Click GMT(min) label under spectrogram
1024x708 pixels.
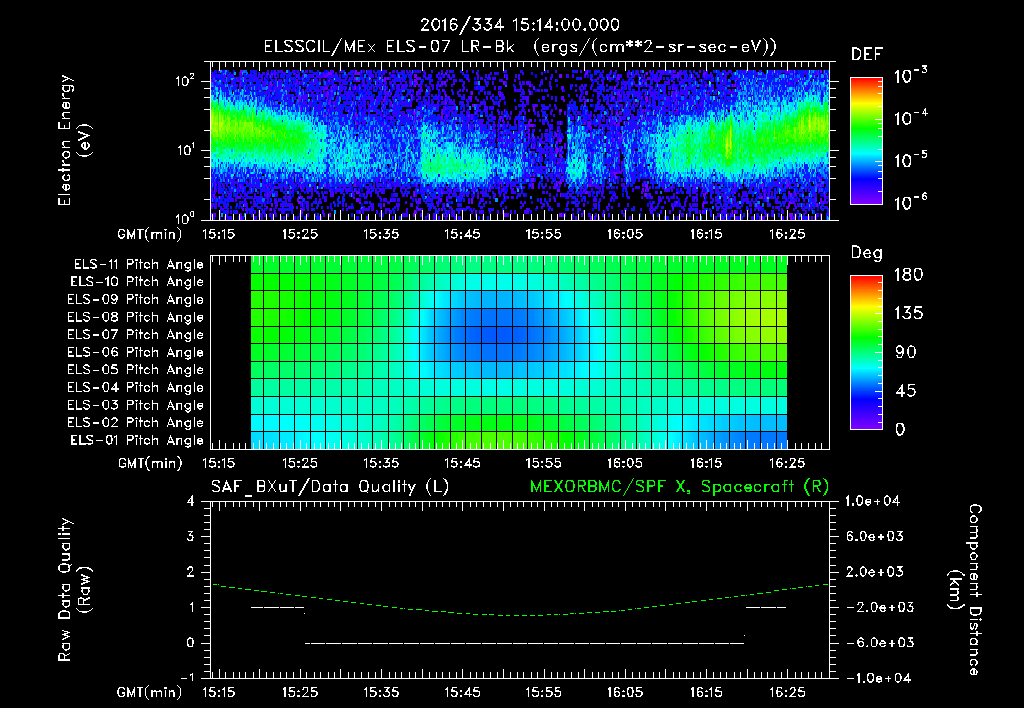pyautogui.click(x=150, y=234)
